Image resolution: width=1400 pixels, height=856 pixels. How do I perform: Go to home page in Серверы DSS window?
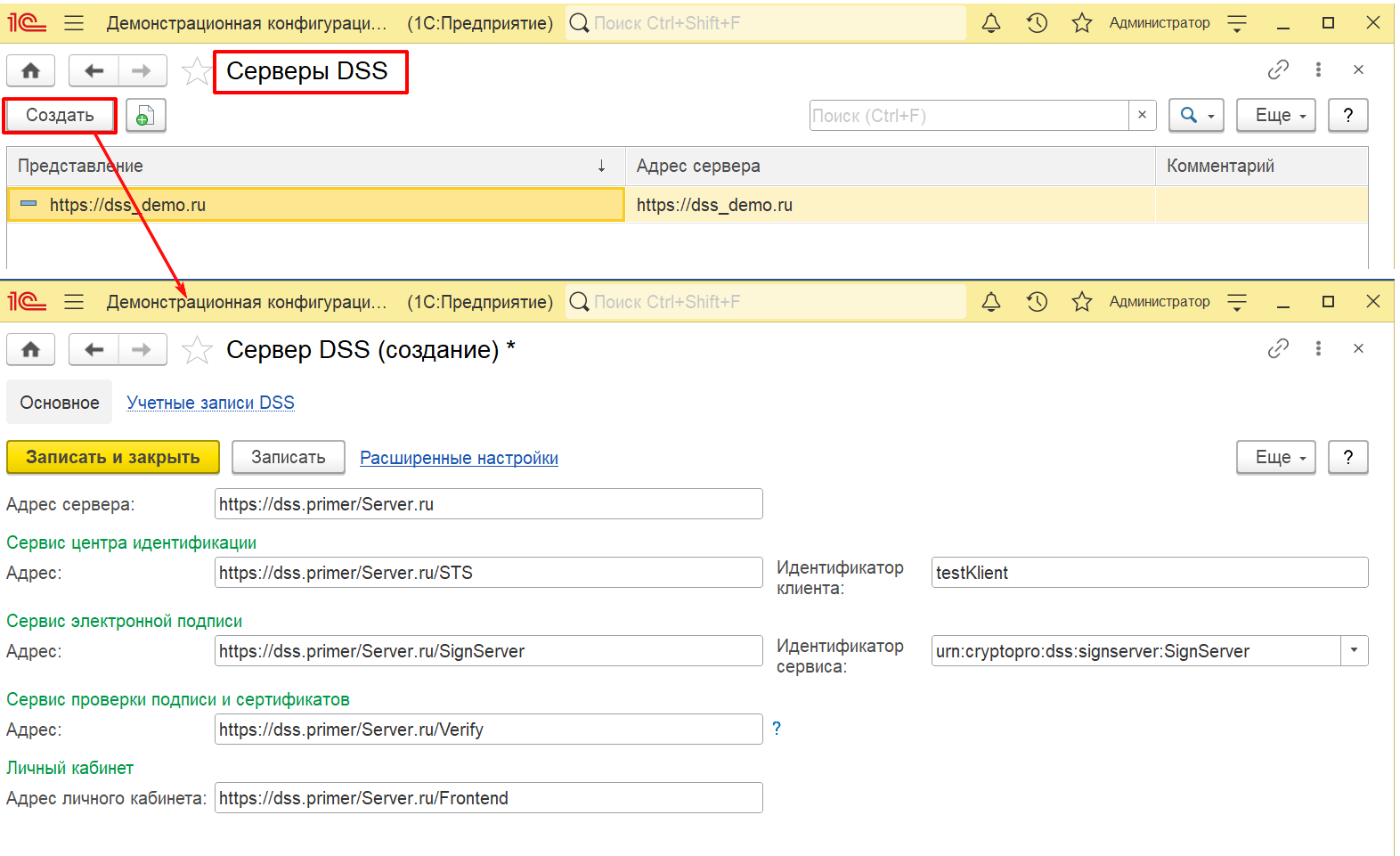pyautogui.click(x=31, y=70)
